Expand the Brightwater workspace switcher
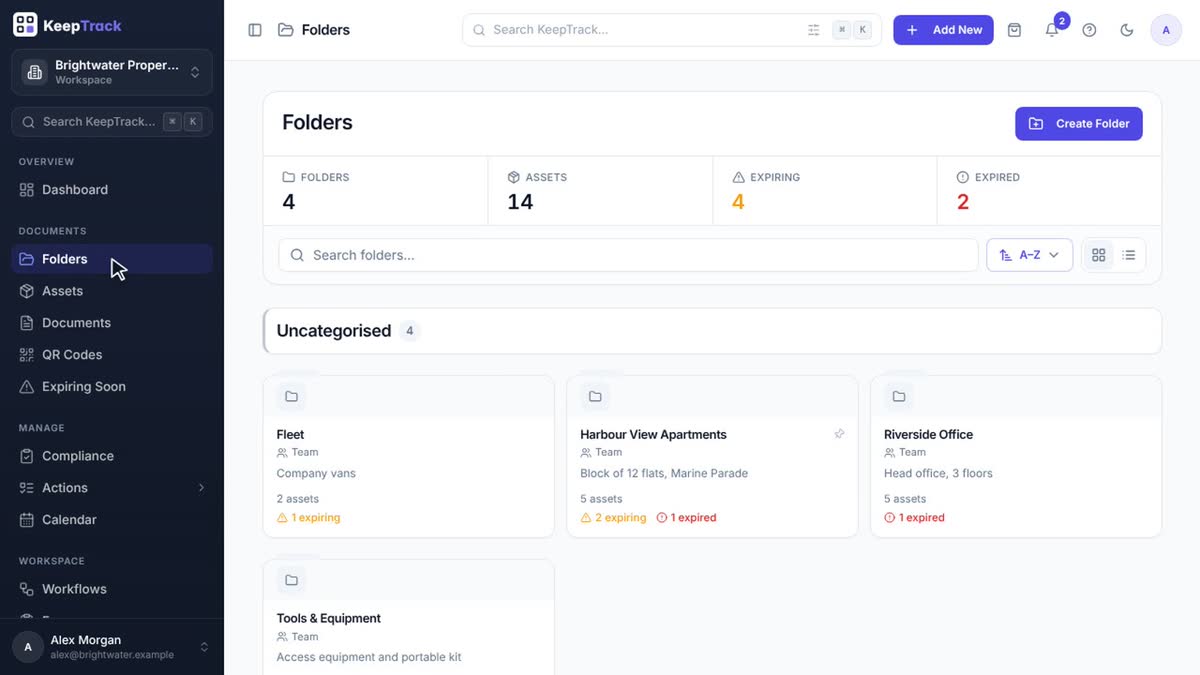The width and height of the screenshot is (1200, 675). 112,72
